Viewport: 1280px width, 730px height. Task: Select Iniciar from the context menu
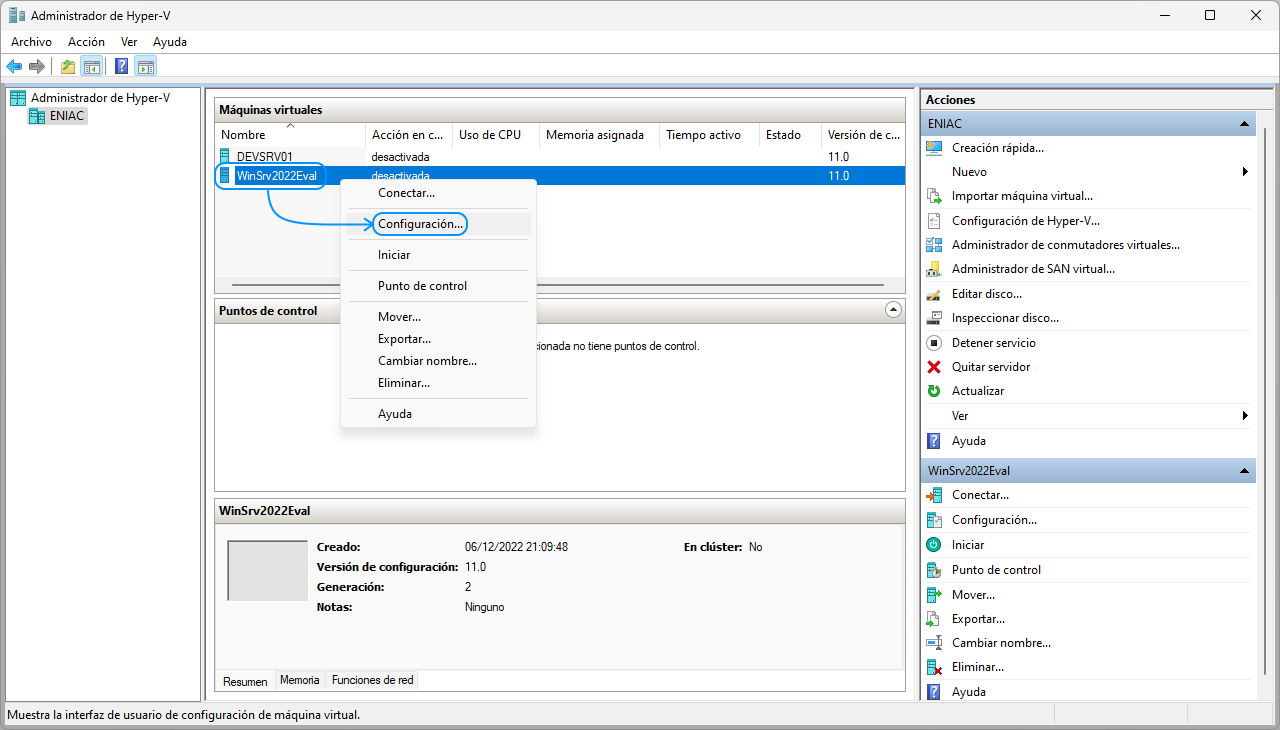(x=439, y=255)
